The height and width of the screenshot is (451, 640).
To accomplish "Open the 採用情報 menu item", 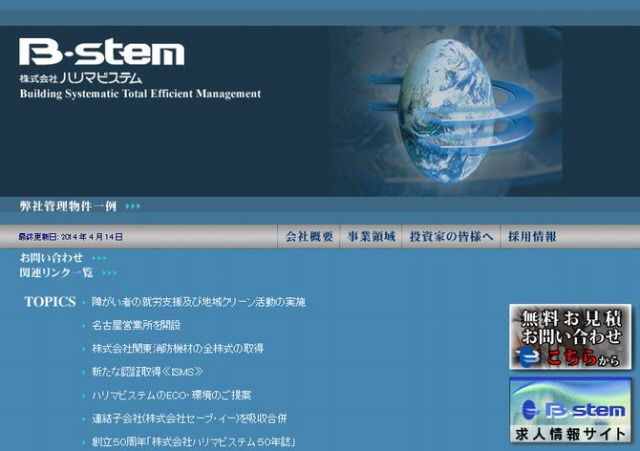I will tap(532, 236).
